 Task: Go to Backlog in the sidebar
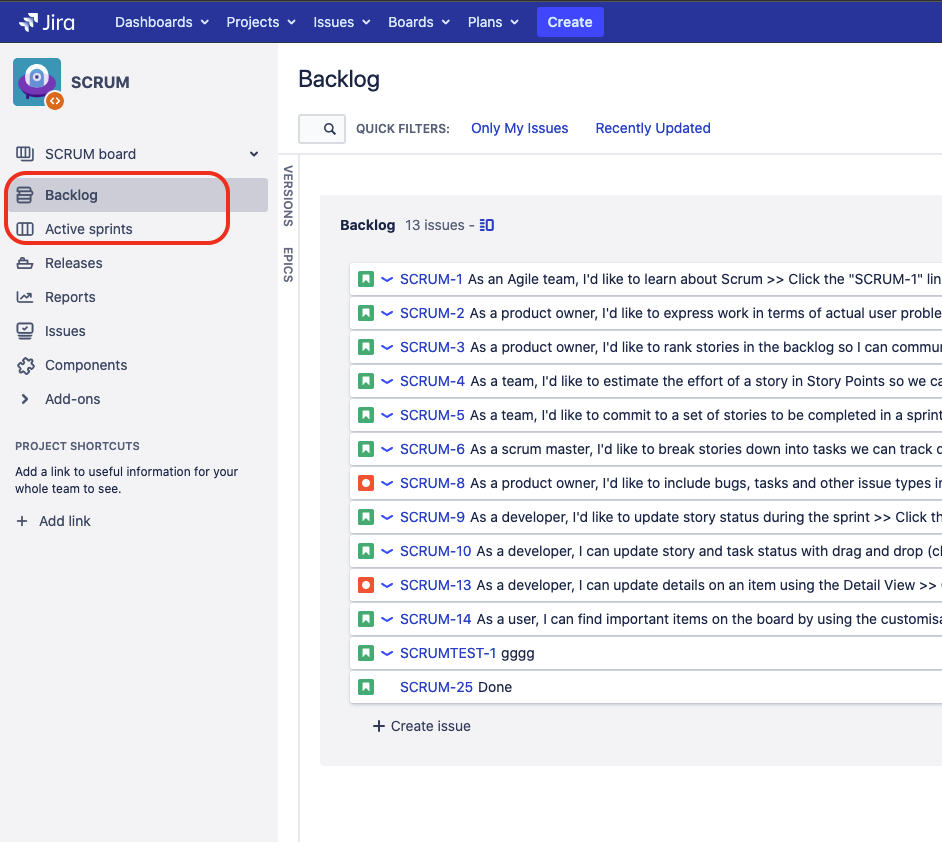[x=138, y=195]
